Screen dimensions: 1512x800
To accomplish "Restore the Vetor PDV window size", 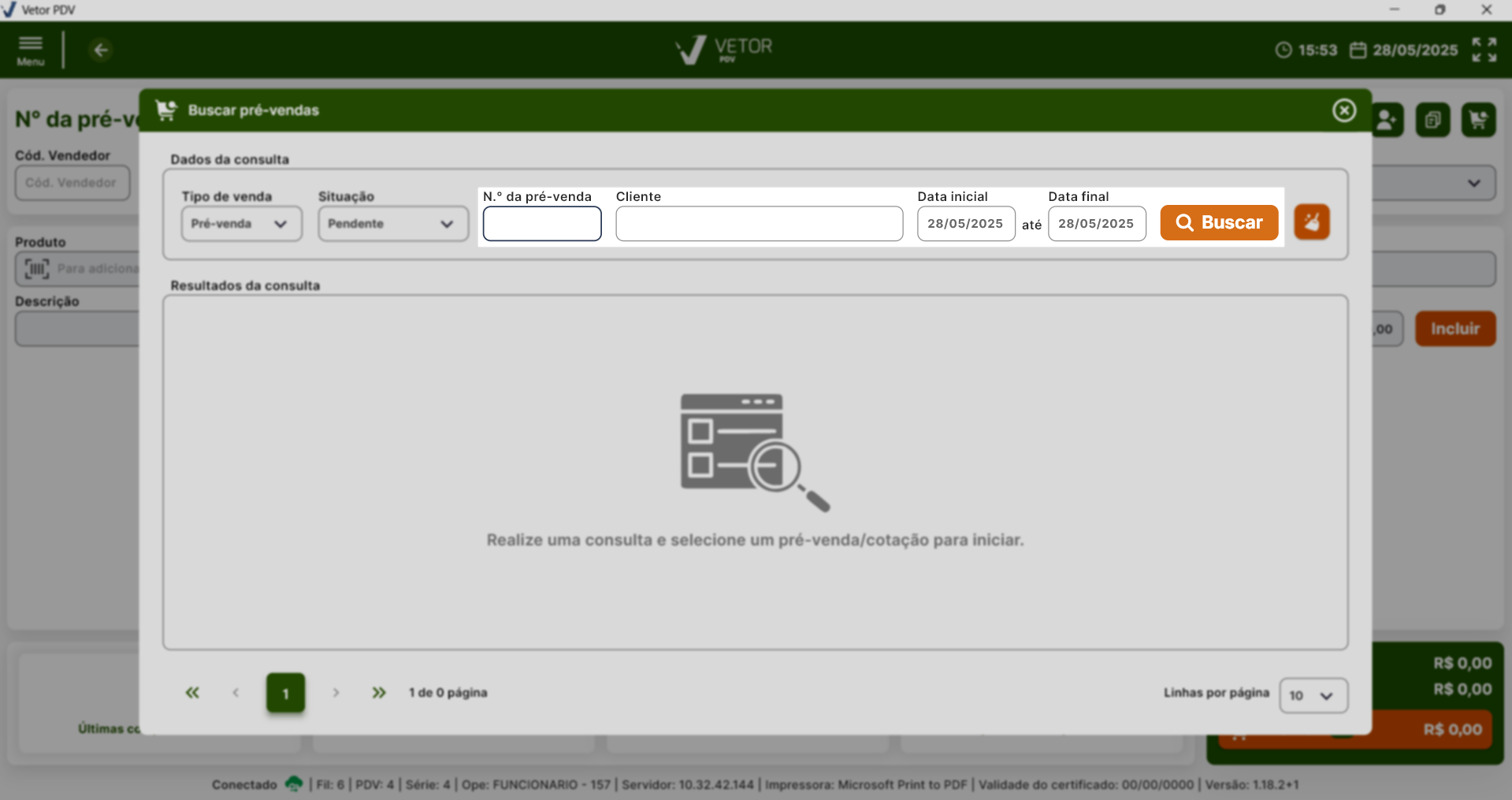I will (1440, 9).
